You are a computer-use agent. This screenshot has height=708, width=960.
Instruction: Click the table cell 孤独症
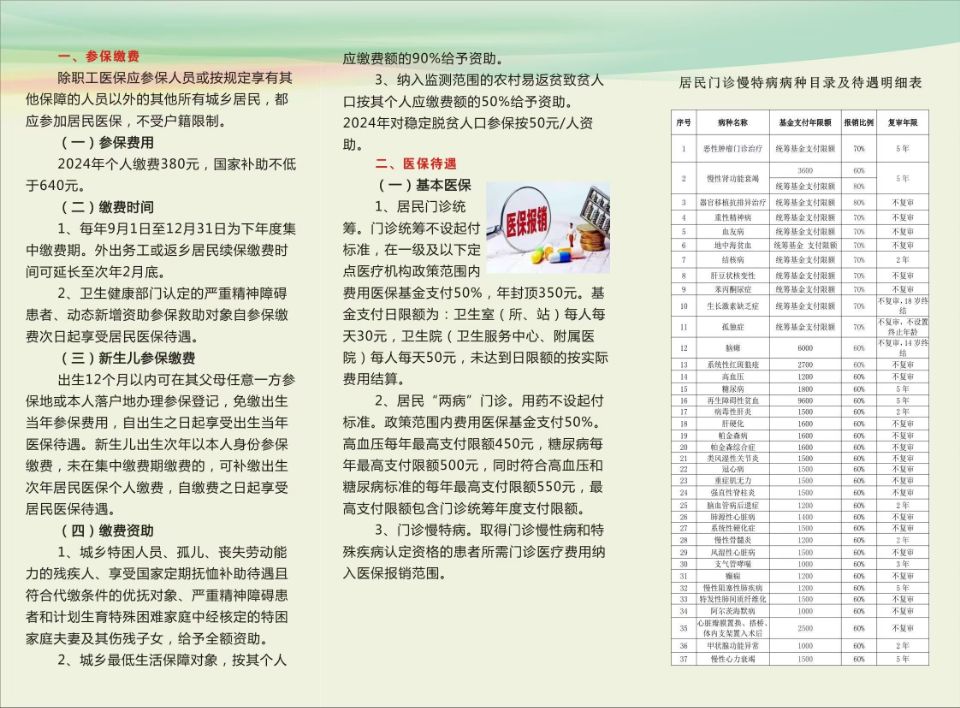[733, 326]
